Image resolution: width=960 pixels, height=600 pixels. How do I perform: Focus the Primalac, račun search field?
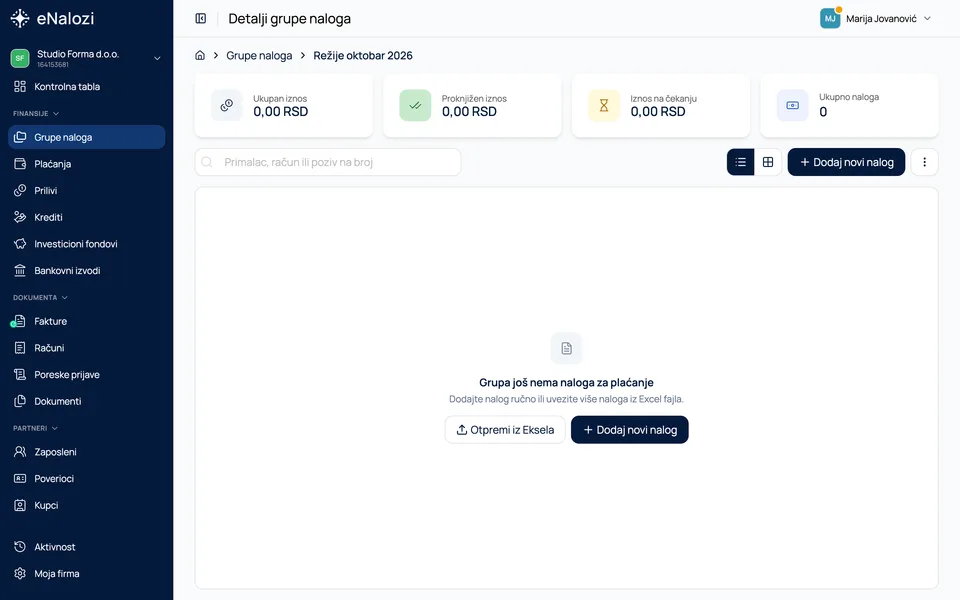(x=328, y=162)
